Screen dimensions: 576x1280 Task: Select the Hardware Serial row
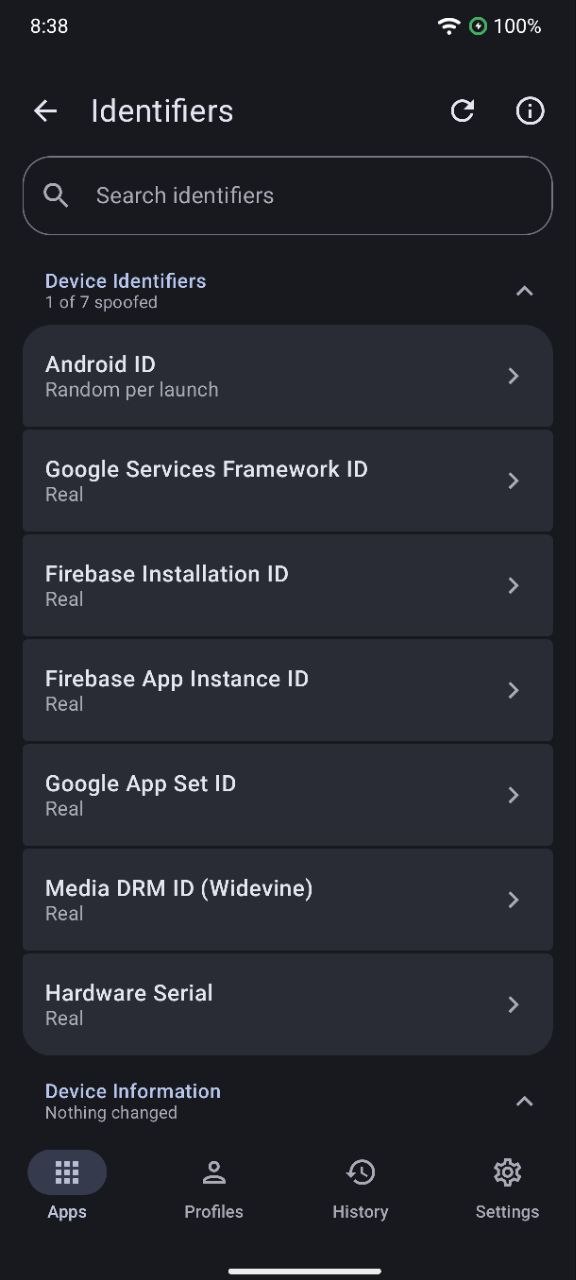288,1004
